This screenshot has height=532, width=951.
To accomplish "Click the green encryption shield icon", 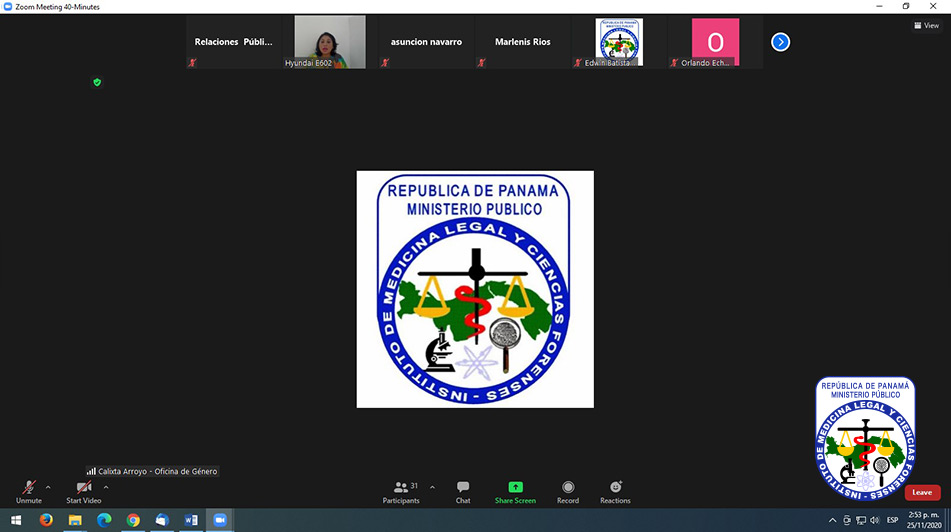I will click(x=97, y=82).
